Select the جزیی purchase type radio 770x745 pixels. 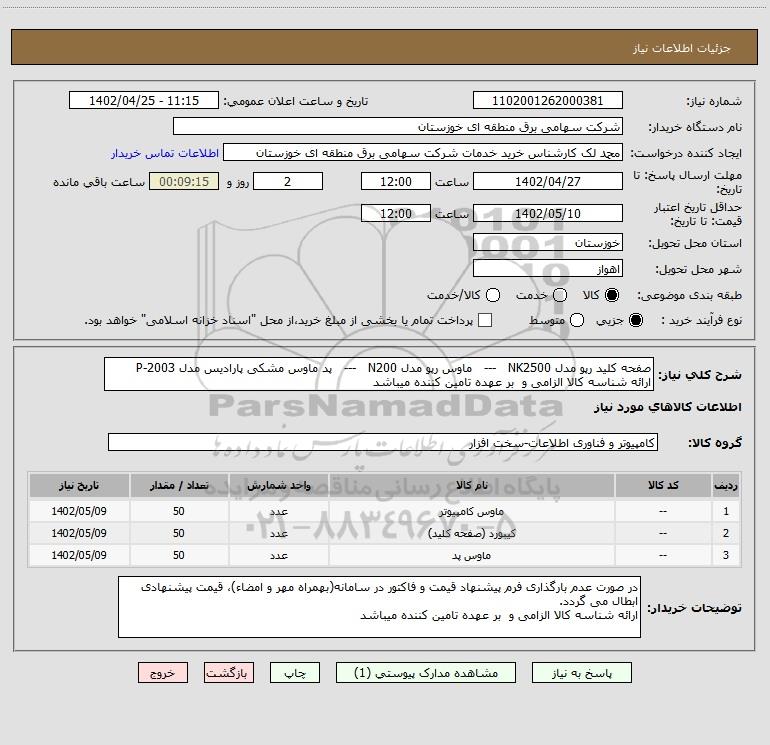click(x=635, y=320)
